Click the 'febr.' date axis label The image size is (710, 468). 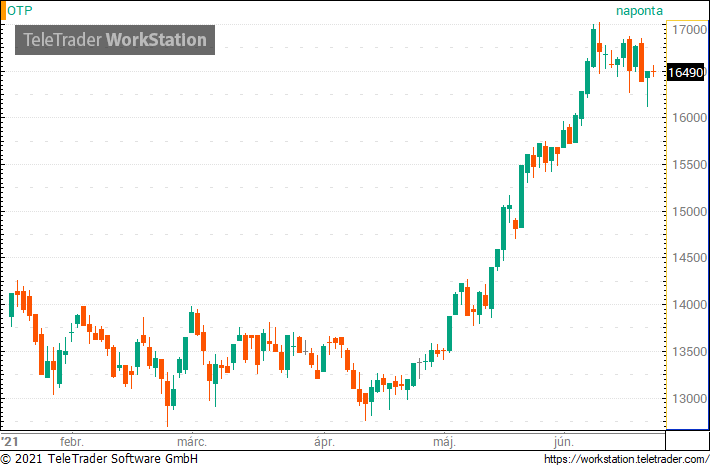point(72,441)
